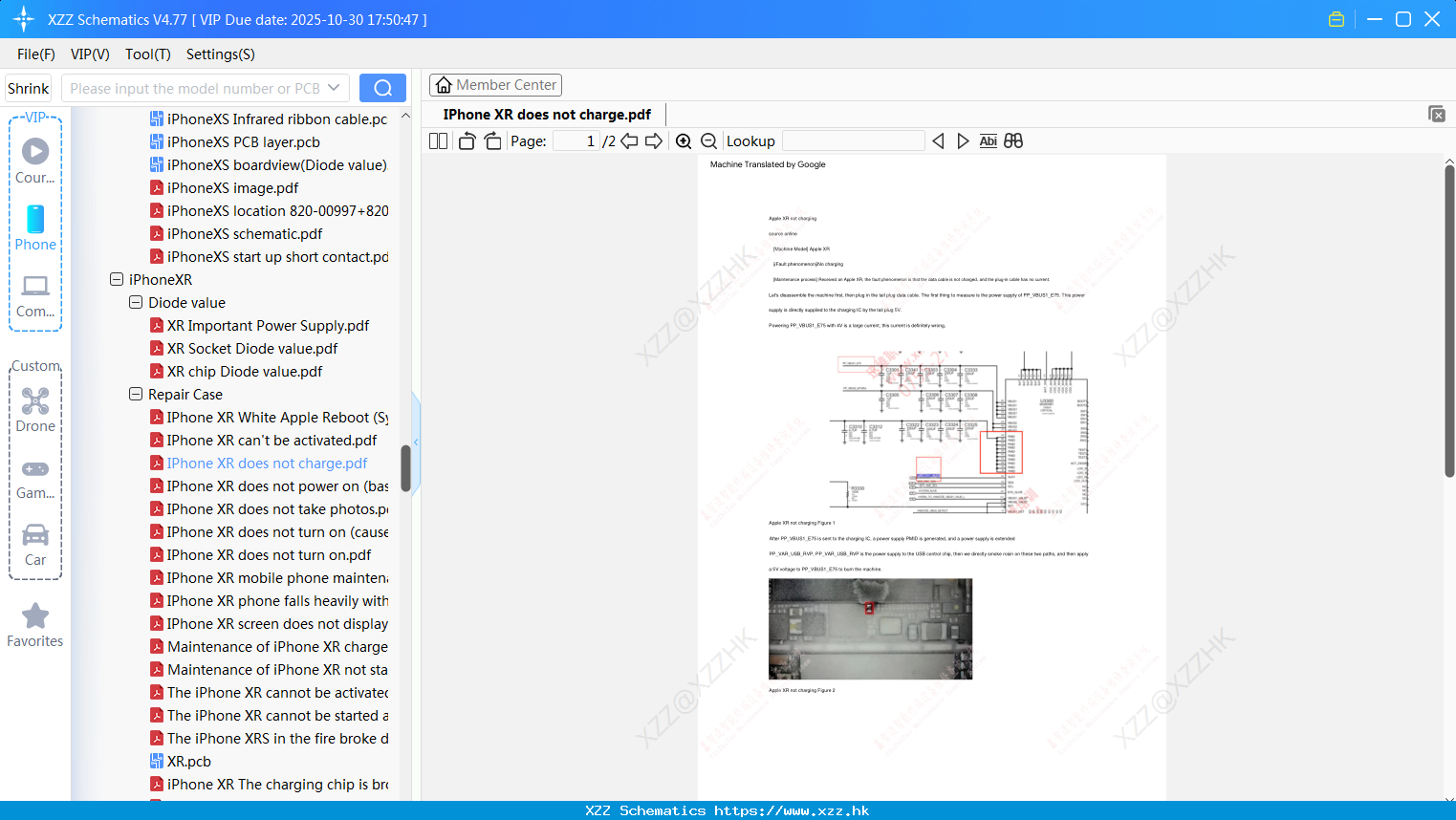Open the File(F) menu
Screen dimensions: 1456x820
pyautogui.click(x=36, y=54)
